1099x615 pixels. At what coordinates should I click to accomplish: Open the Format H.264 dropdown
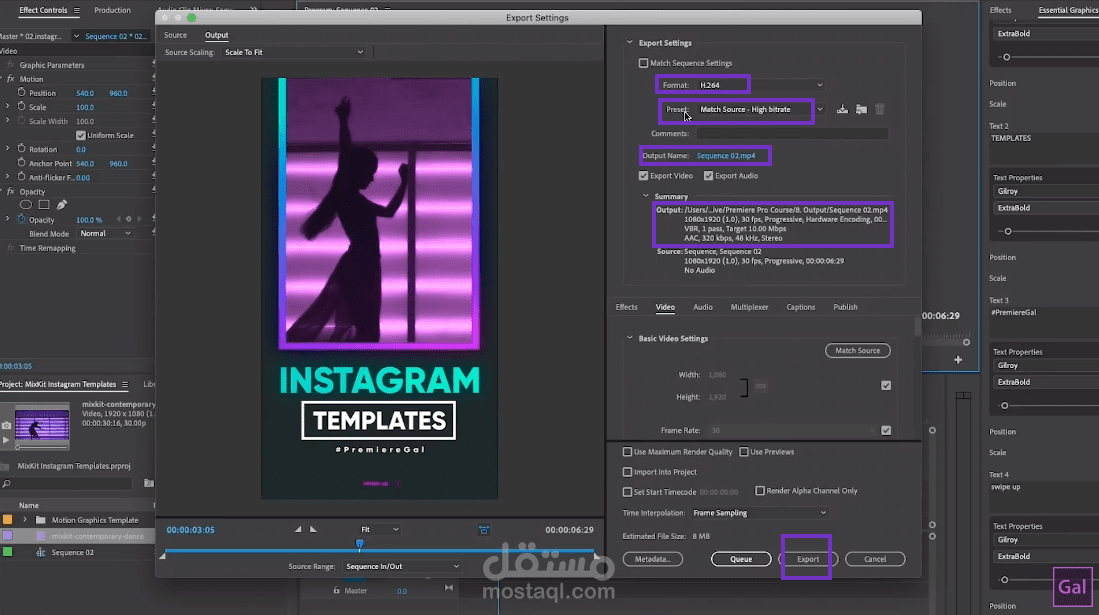click(761, 85)
